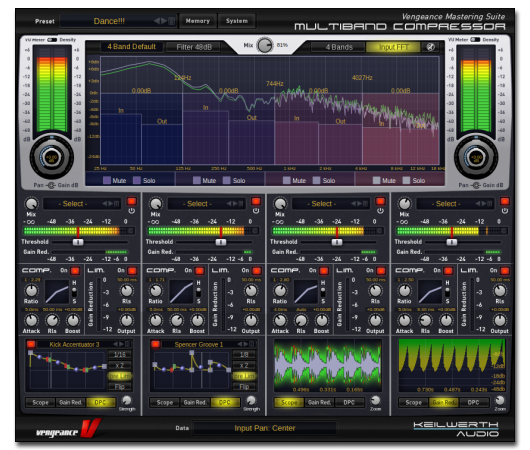Open the Memory button
This screenshot has width=530, height=450.
(198, 21)
